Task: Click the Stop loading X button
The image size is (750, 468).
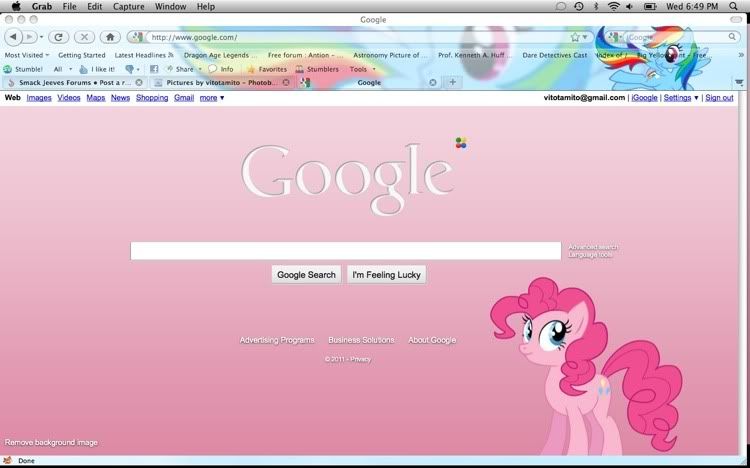Action: pyautogui.click(x=84, y=37)
